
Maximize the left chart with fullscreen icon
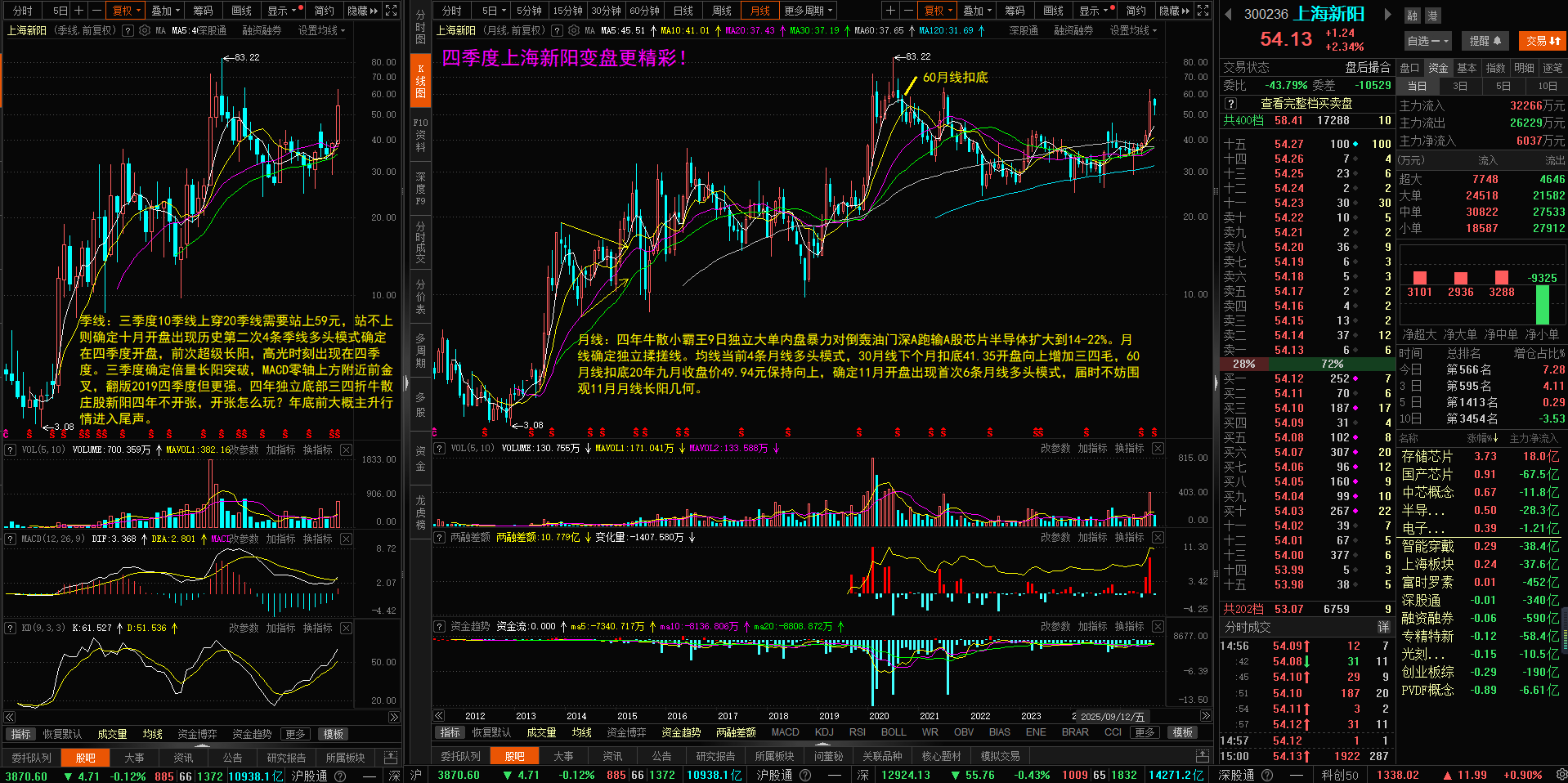tap(391, 11)
